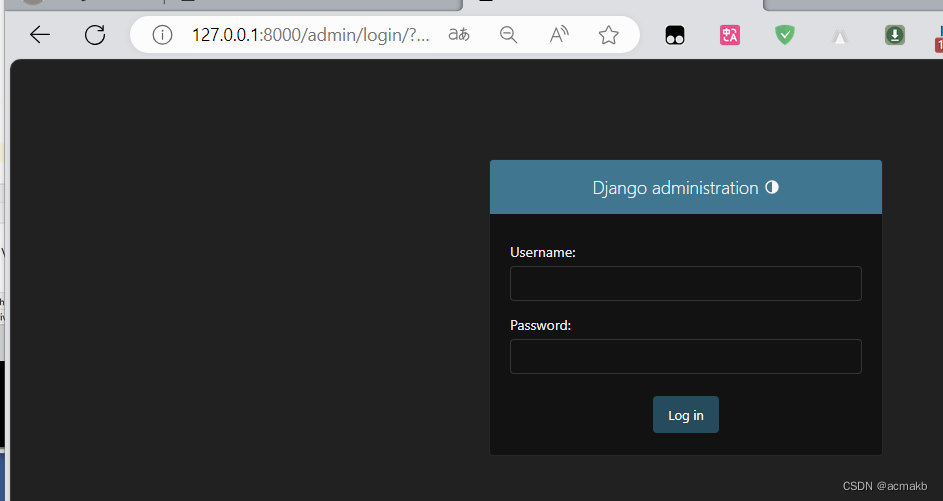The width and height of the screenshot is (943, 501).
Task: Toggle Django admin light/dark theme
Action: tap(772, 188)
